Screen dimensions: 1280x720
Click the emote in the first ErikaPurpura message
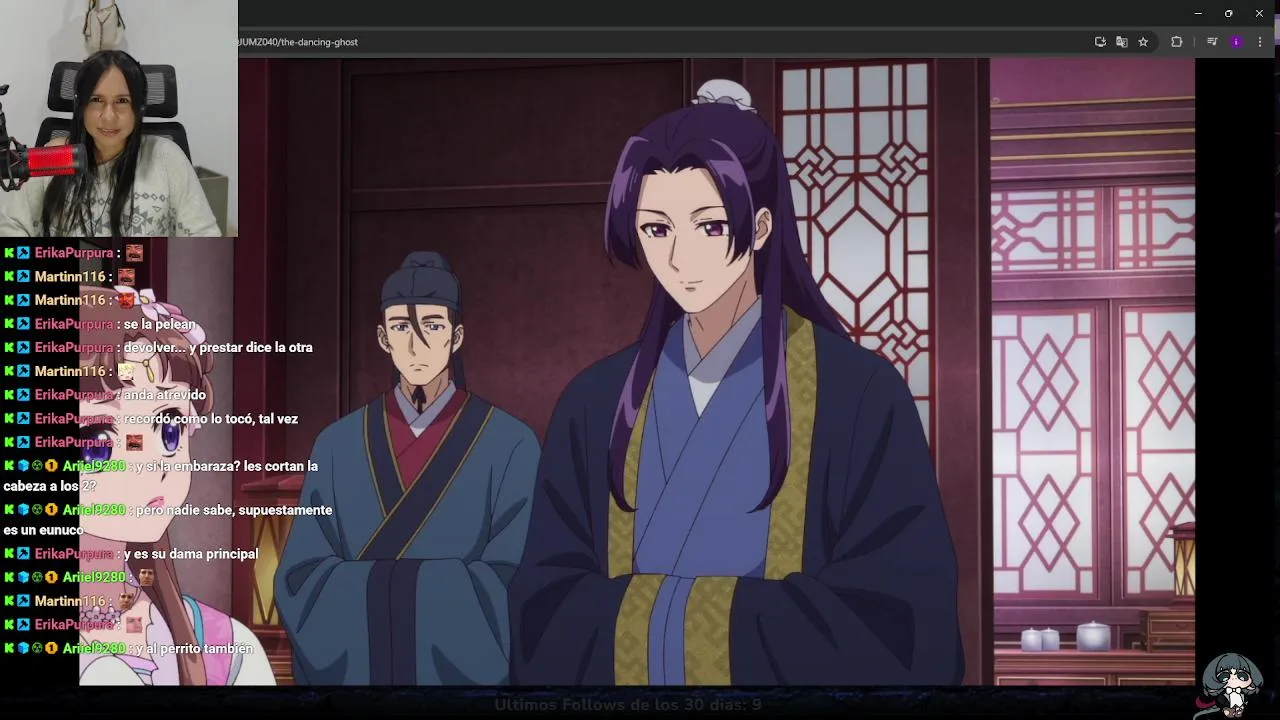134,253
